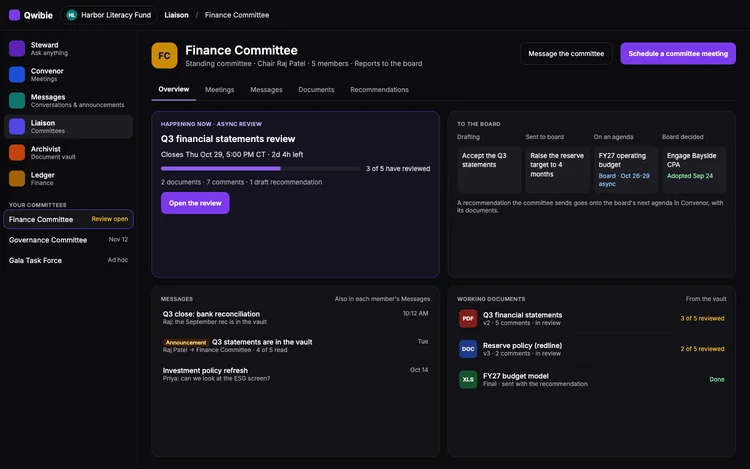This screenshot has height=469, width=750.
Task: Open the Steward module icon
Action: 17,48
